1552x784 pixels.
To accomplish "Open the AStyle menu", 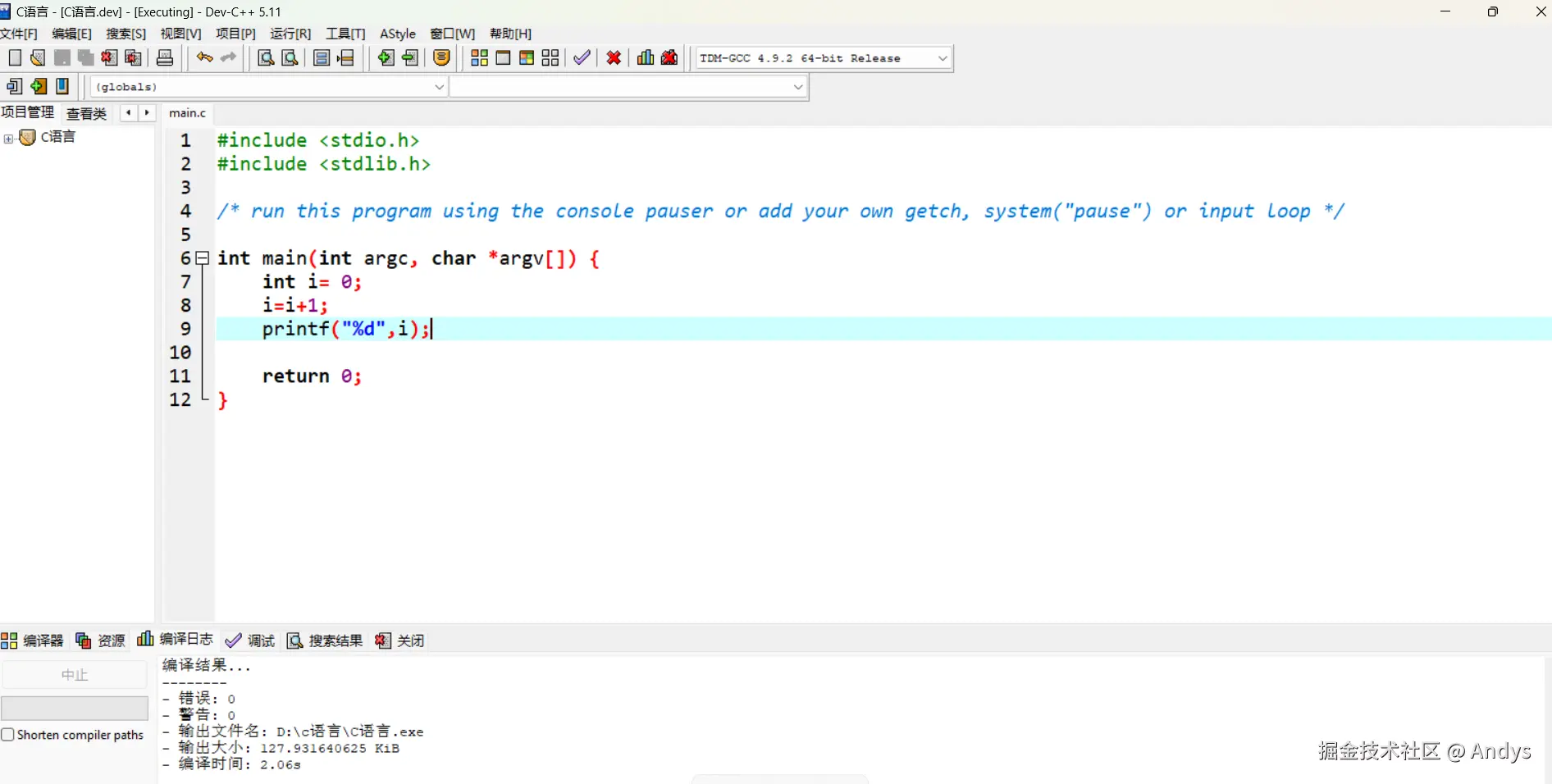I will pyautogui.click(x=398, y=34).
